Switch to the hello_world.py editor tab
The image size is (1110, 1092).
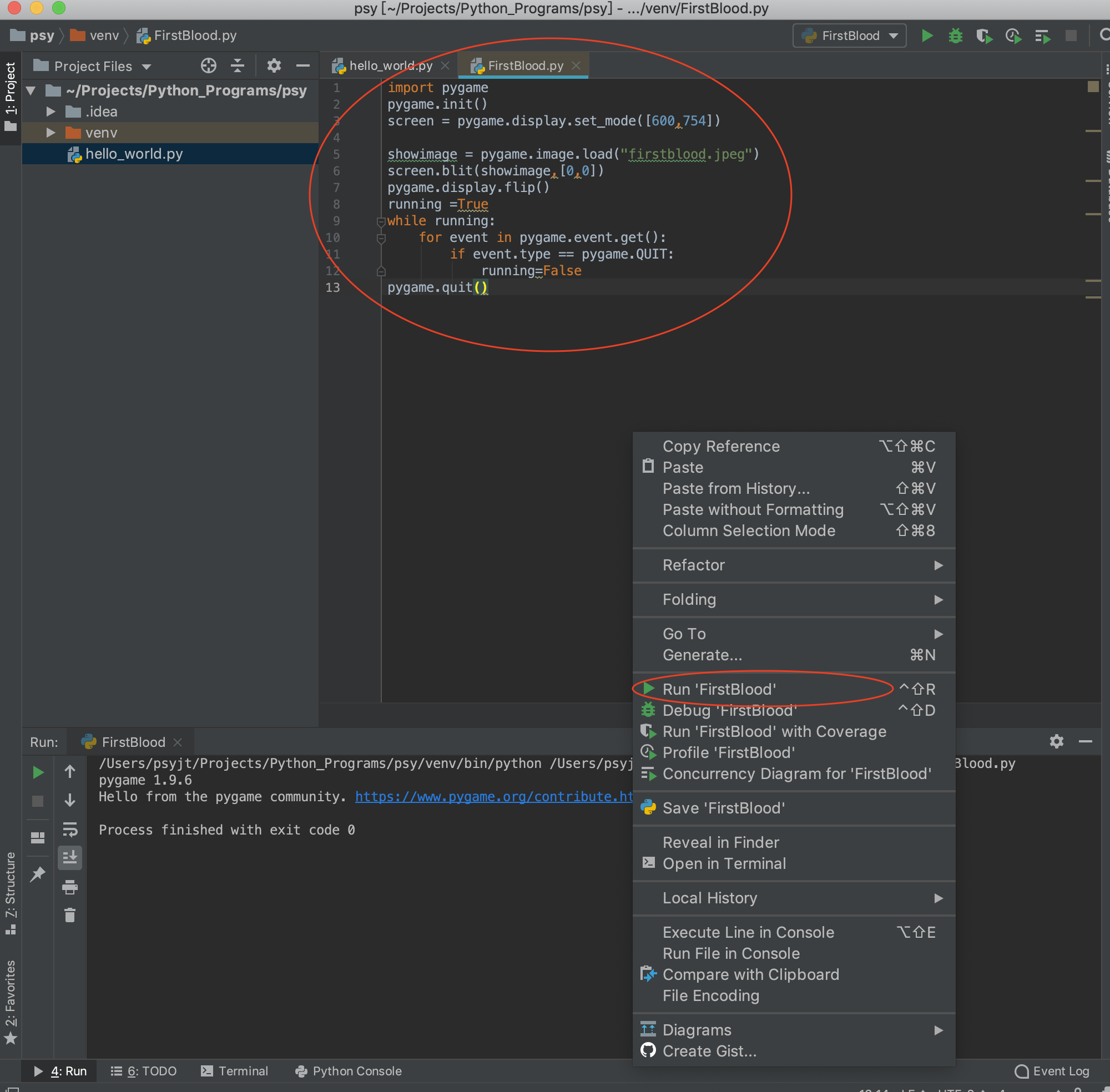click(x=391, y=65)
